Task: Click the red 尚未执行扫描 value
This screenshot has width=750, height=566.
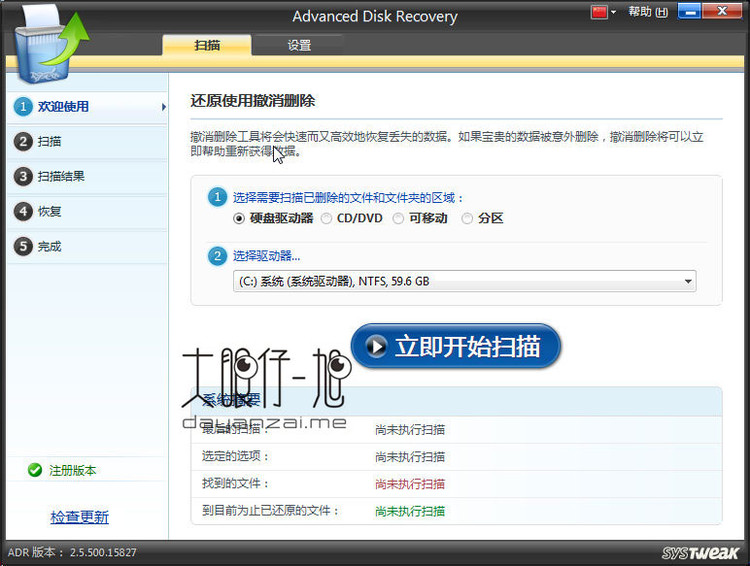Action: pos(410,484)
